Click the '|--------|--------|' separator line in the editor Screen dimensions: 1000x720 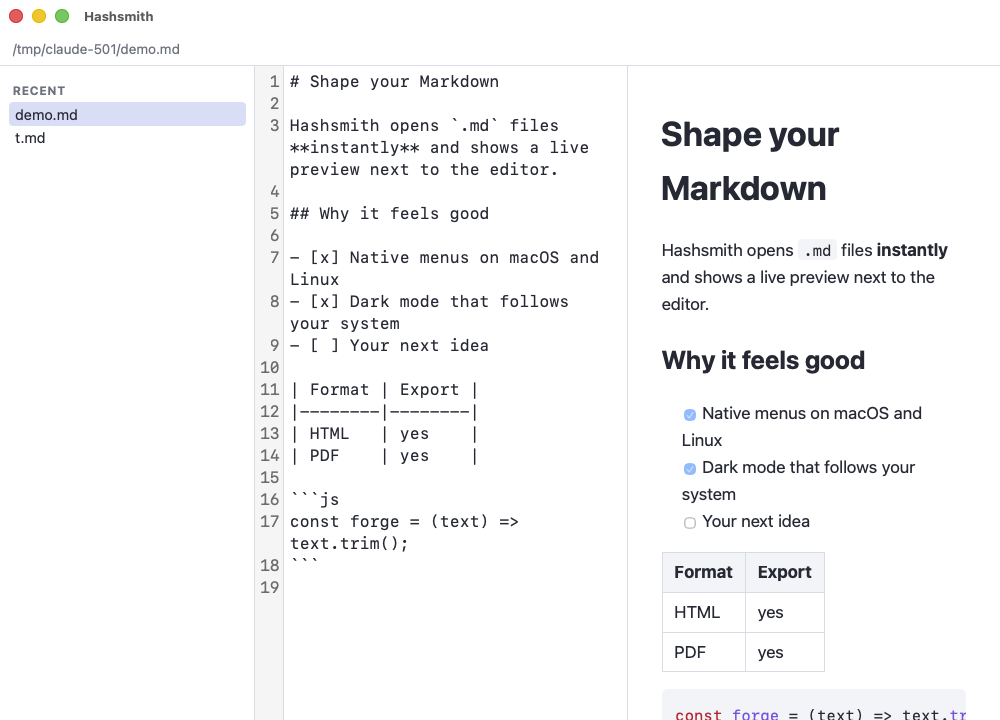point(384,411)
